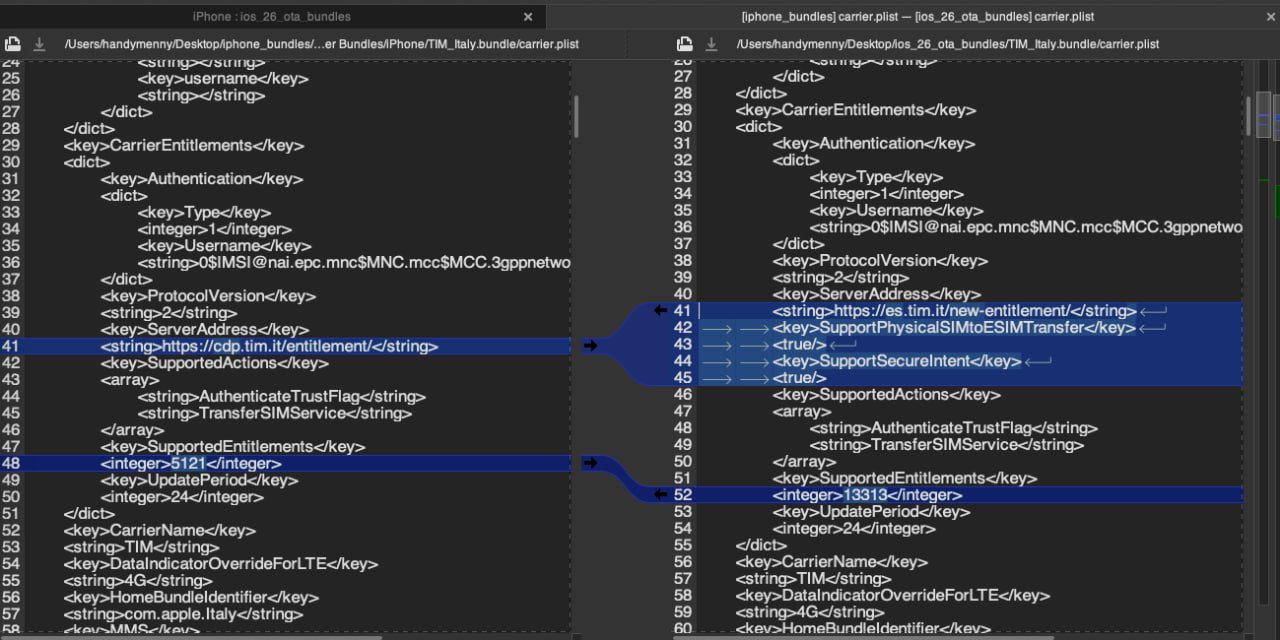
Task: Click the right pane ios_26_ota_bundles file path
Action: [x=947, y=44]
